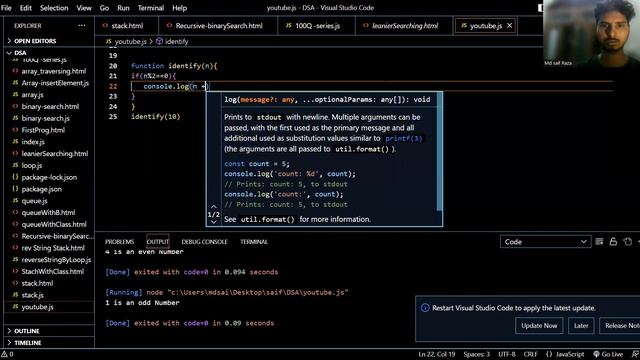
Task: Open queueWithB.html in explorer
Action: [49, 213]
